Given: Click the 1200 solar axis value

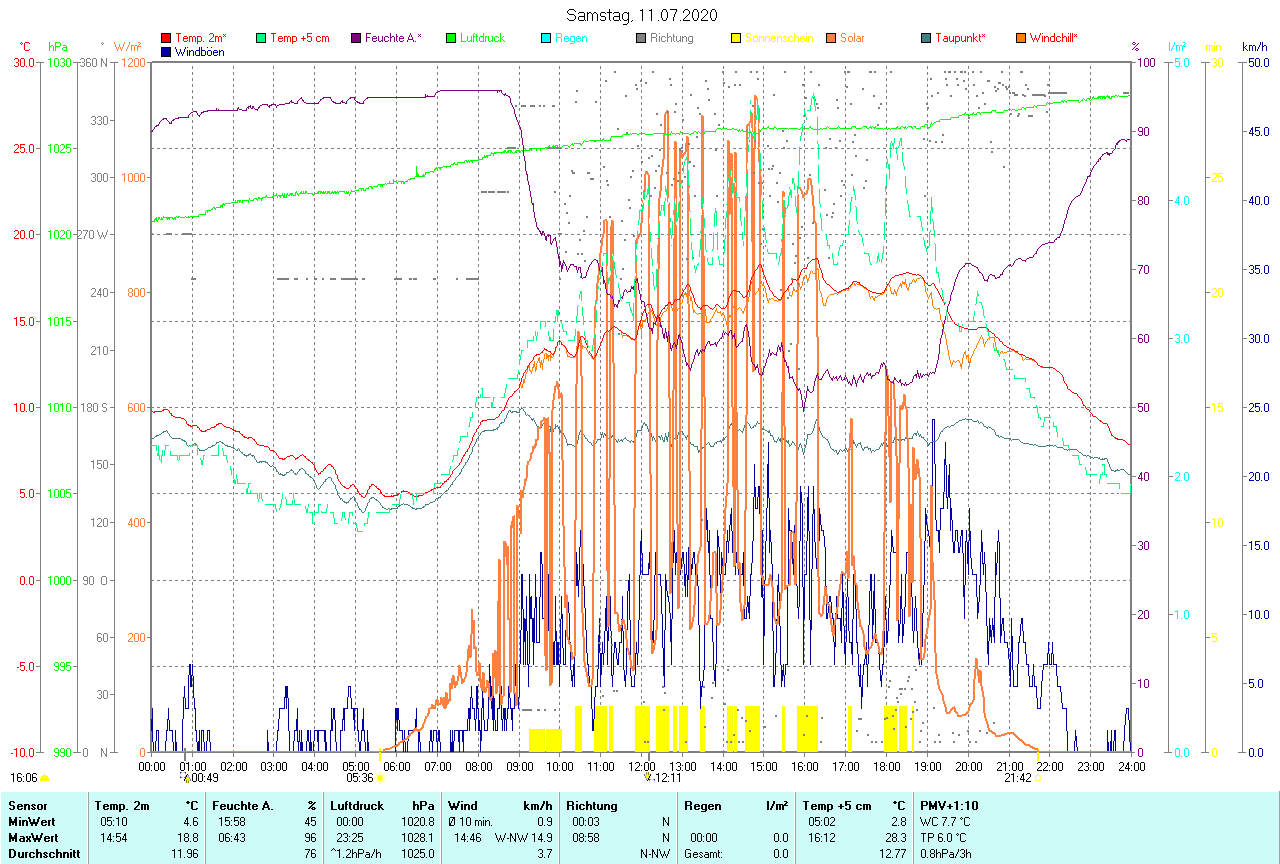Looking at the screenshot, I should (133, 62).
